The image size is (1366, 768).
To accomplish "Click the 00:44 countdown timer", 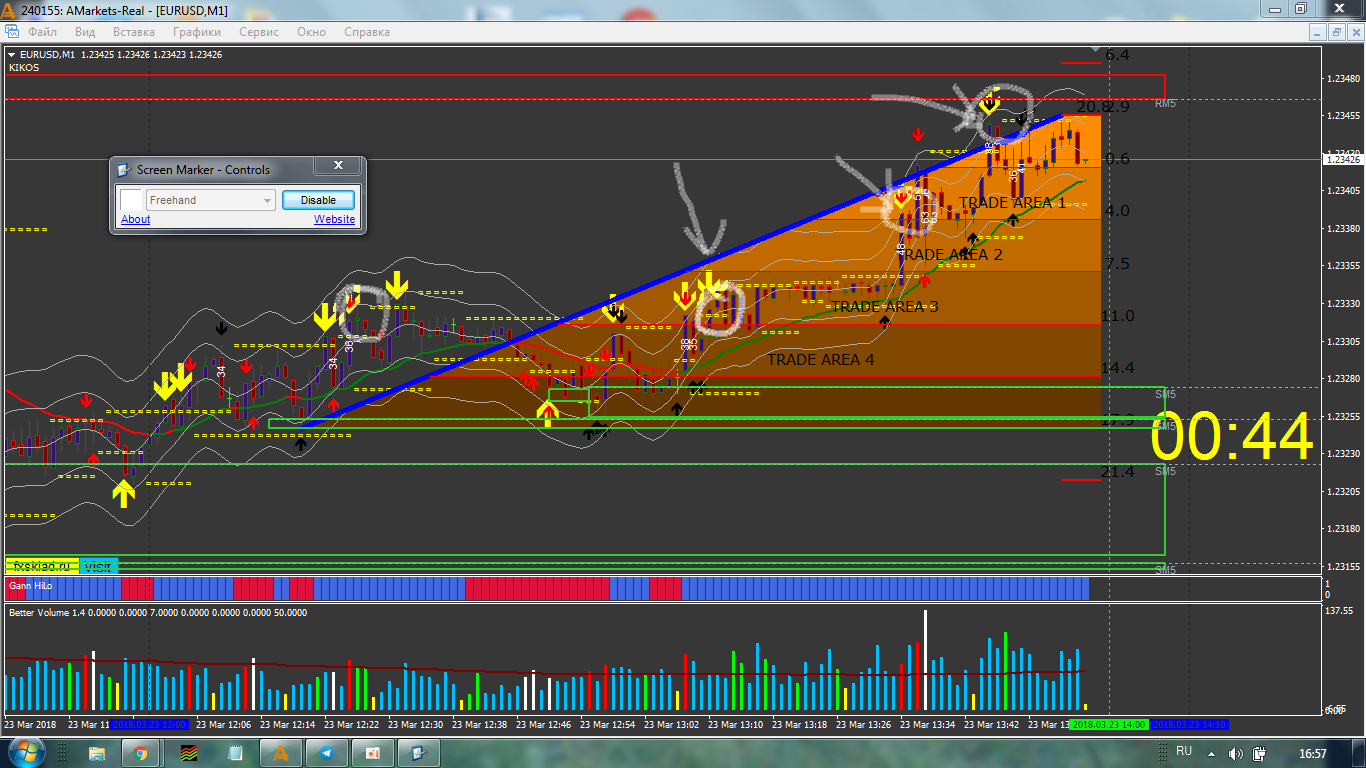I will [x=1232, y=437].
